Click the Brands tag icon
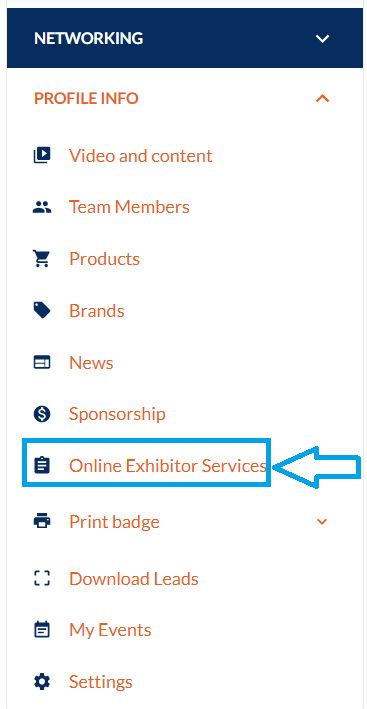Viewport: 367px width, 709px height. click(42, 311)
